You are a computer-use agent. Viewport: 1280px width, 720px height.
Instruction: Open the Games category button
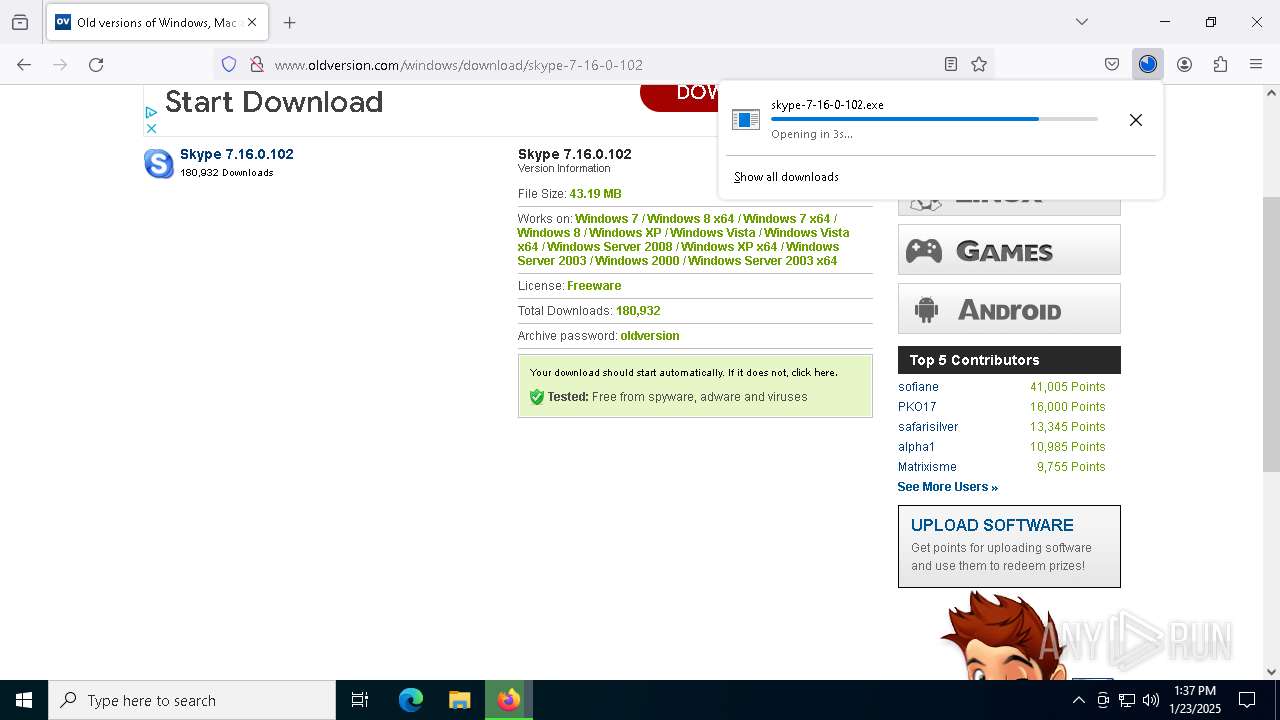(x=1009, y=250)
